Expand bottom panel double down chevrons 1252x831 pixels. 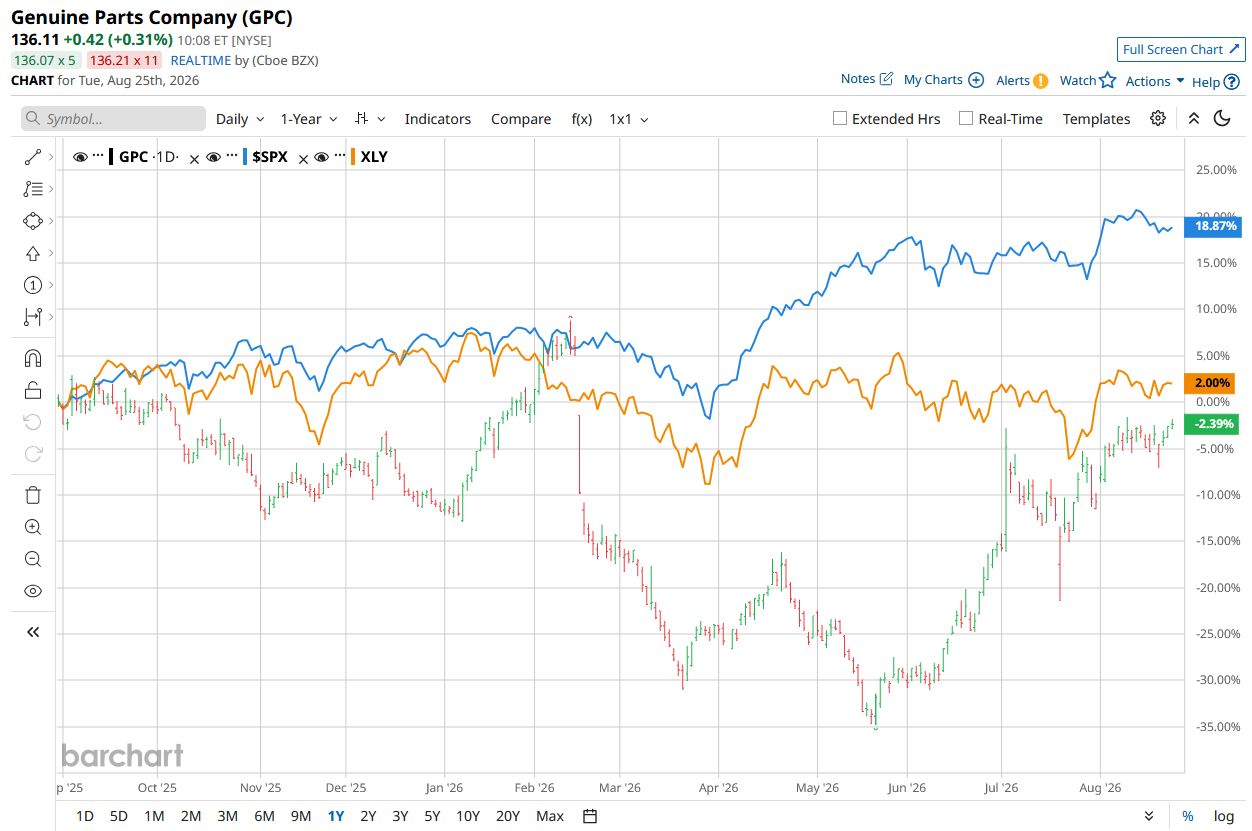pyautogui.click(x=1149, y=816)
